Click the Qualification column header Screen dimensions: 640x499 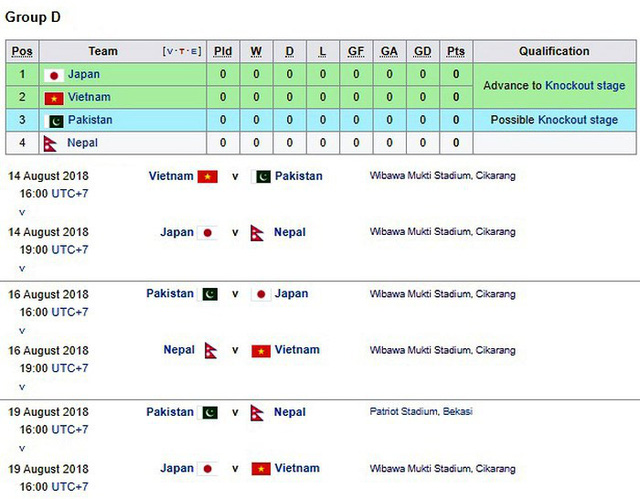point(554,52)
